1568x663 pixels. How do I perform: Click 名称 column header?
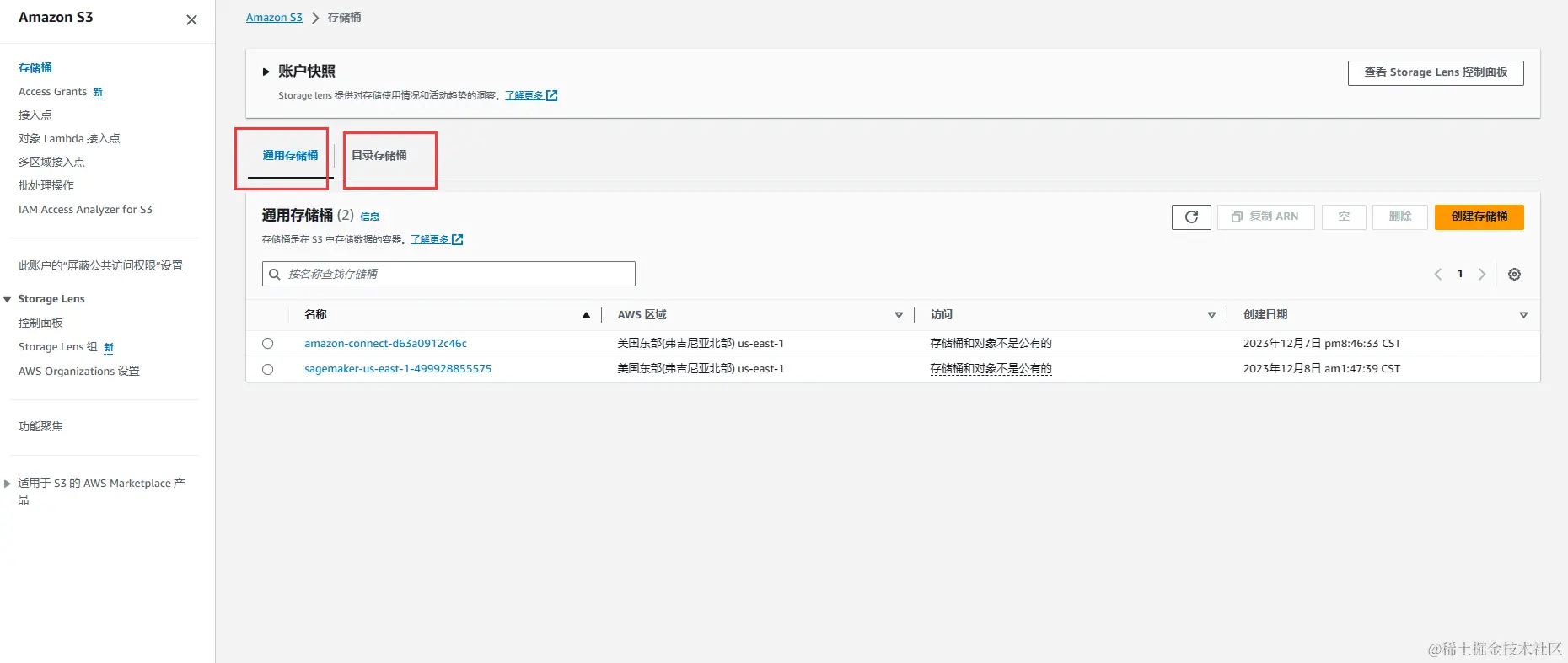315,314
